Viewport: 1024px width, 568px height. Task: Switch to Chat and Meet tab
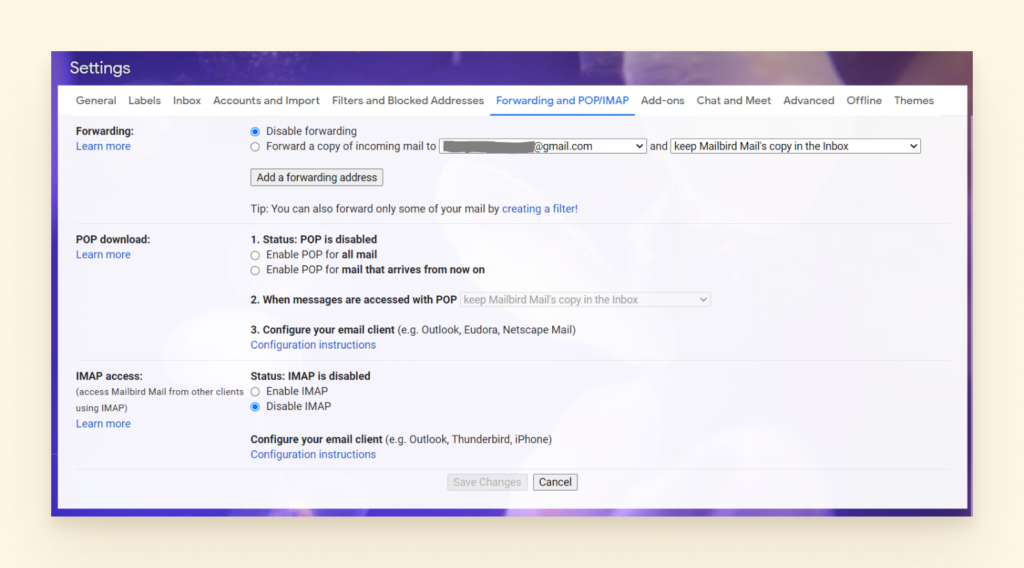pyautogui.click(x=733, y=101)
